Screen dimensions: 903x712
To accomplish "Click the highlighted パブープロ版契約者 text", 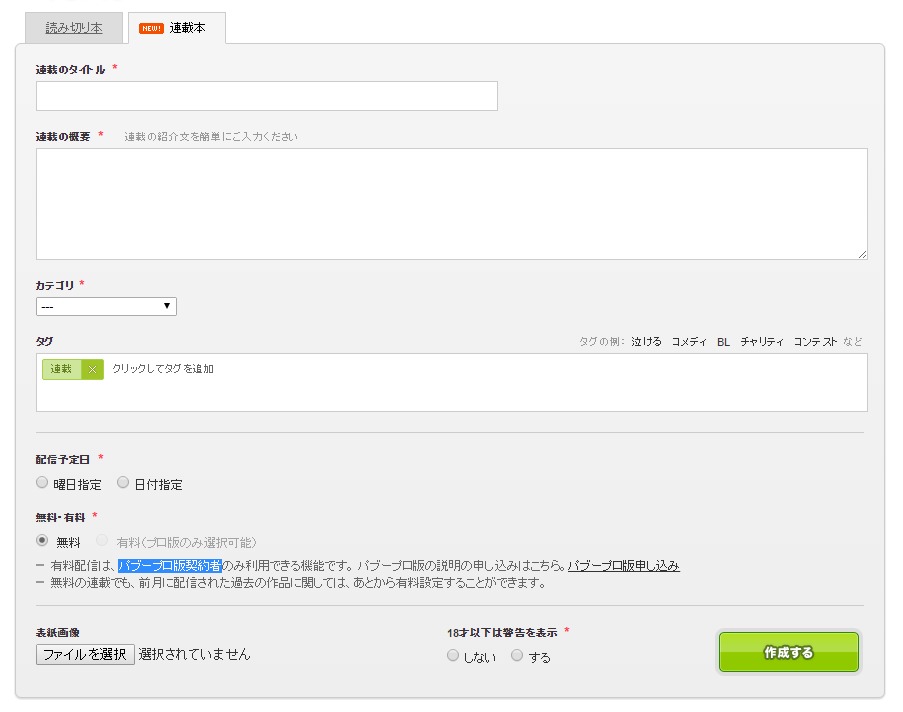I will coord(170,566).
